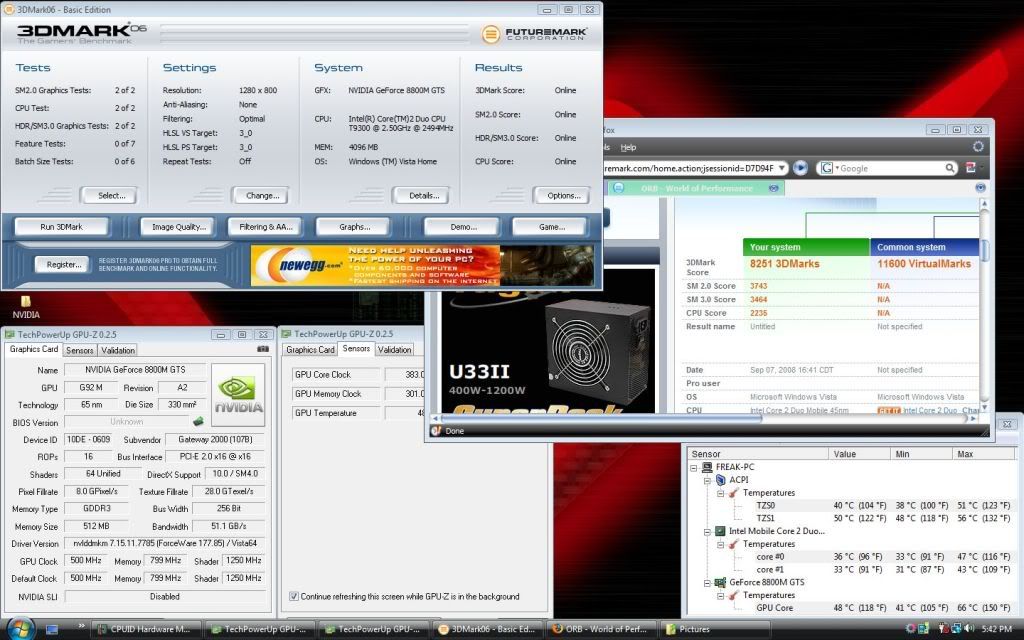Viewport: 1024px width, 640px height.
Task: Open the Pictures taskbar button
Action: click(x=713, y=629)
